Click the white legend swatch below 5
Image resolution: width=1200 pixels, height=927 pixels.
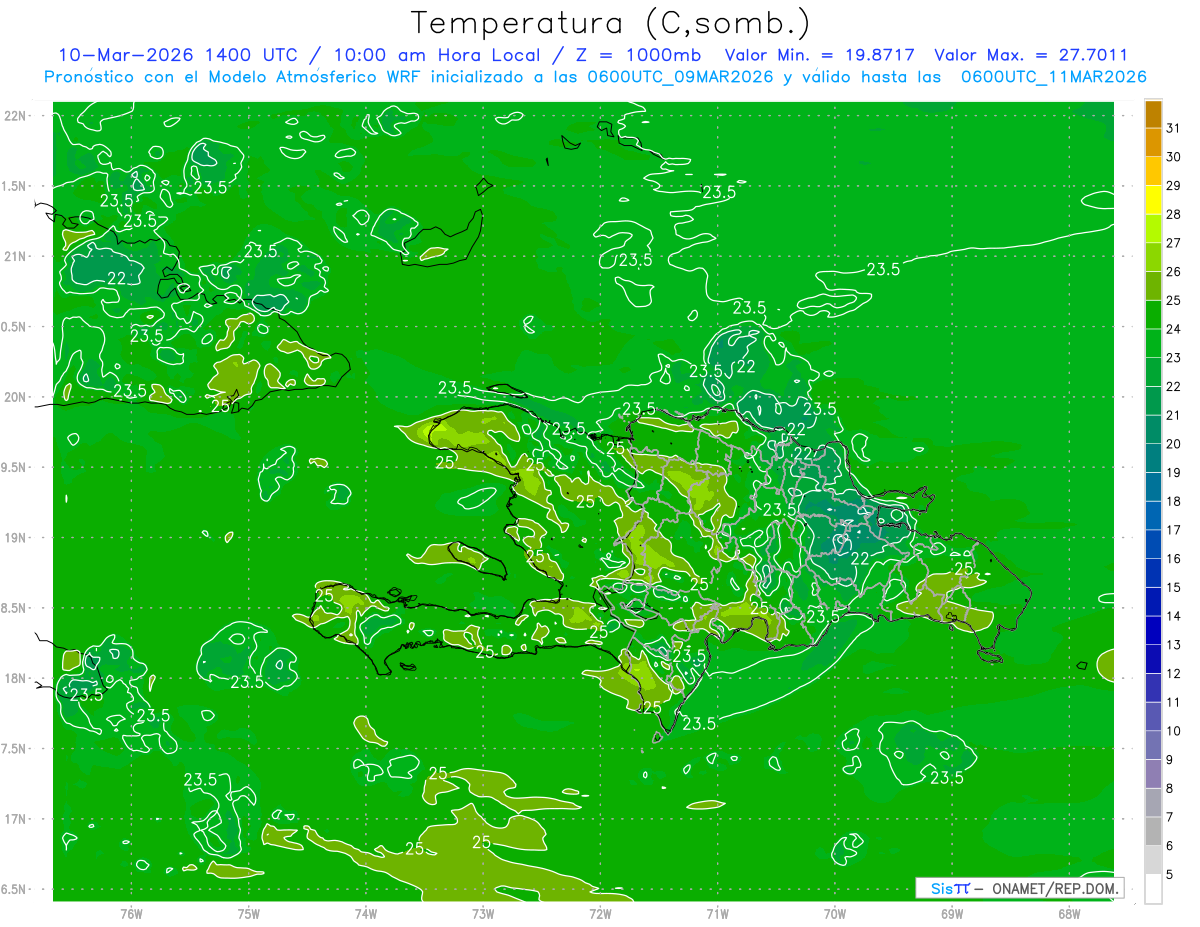[1153, 889]
